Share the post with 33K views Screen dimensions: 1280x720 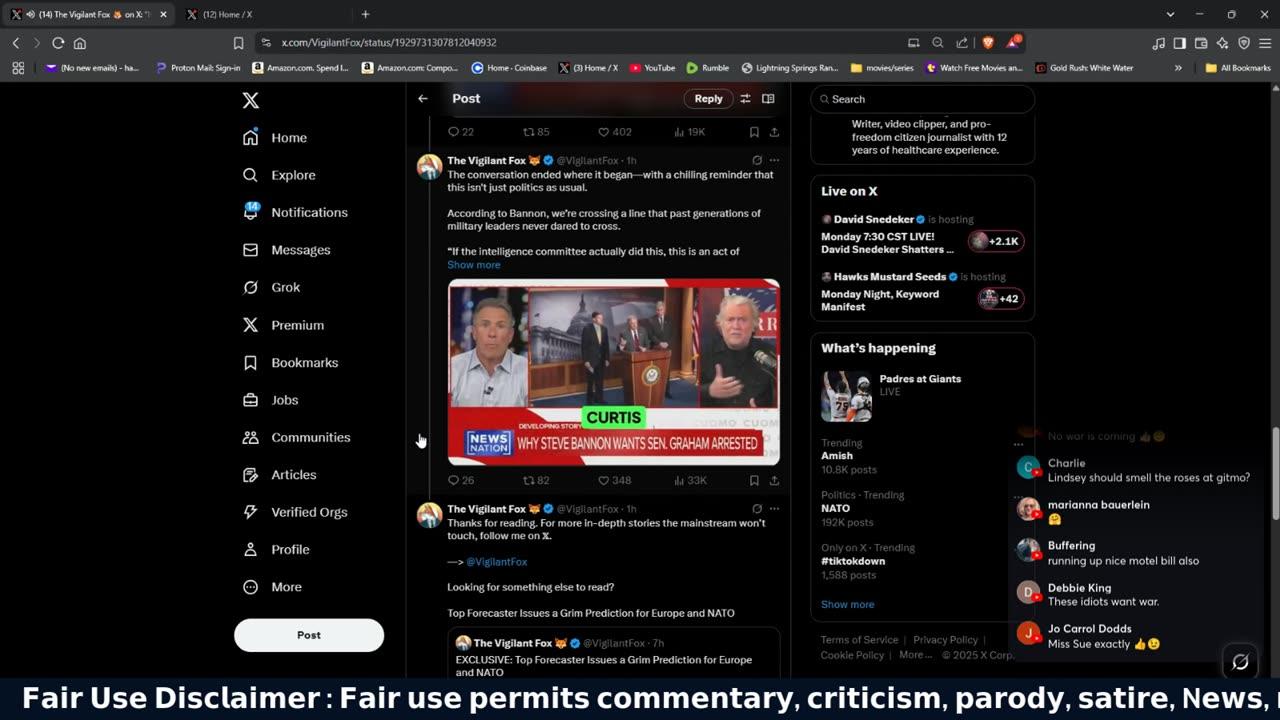(774, 481)
